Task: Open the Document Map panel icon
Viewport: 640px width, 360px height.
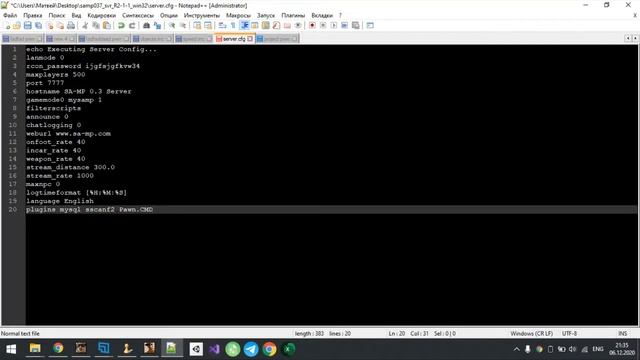Action: pyautogui.click(x=266, y=25)
